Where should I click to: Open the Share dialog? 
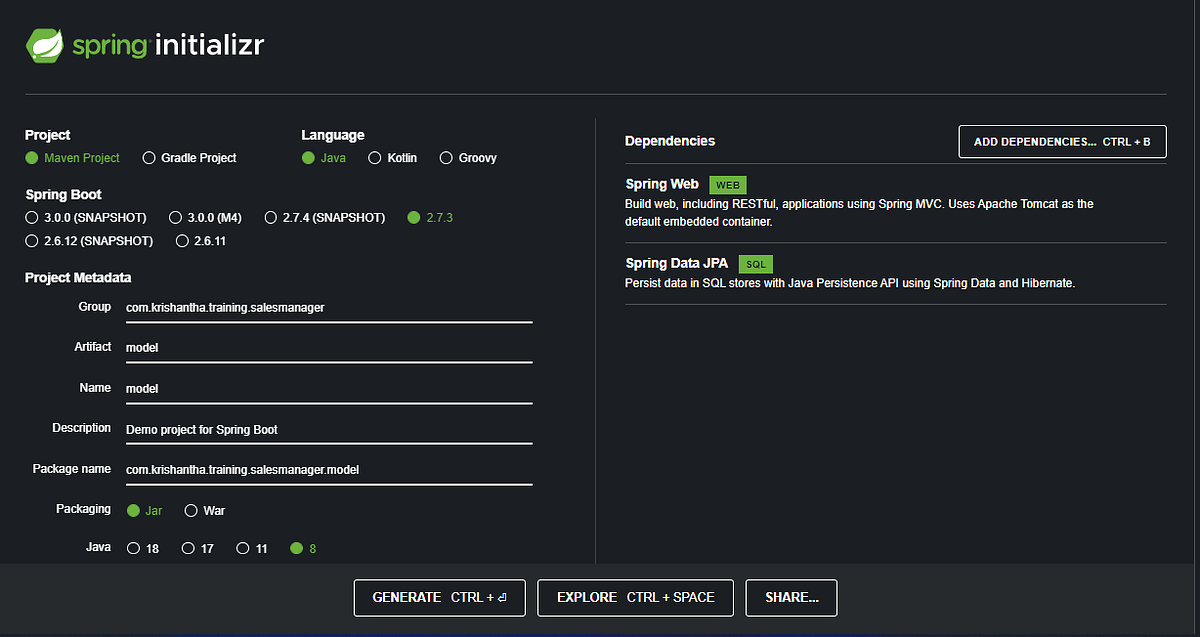point(791,597)
